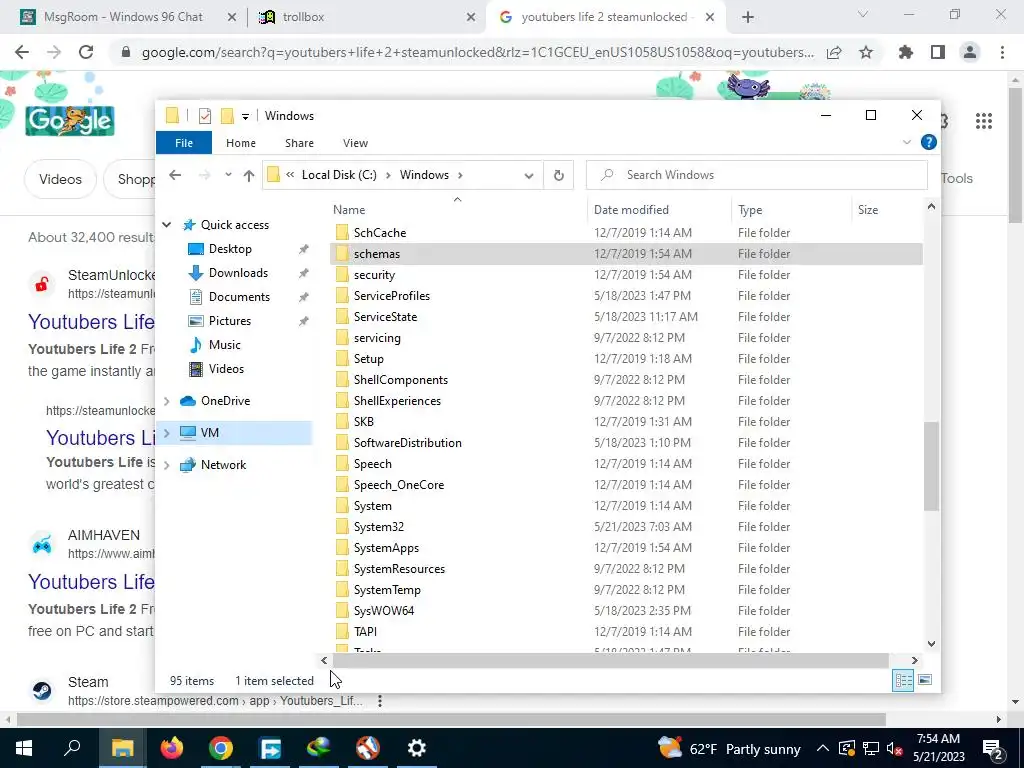Expand Network in navigation pane

coord(167,465)
